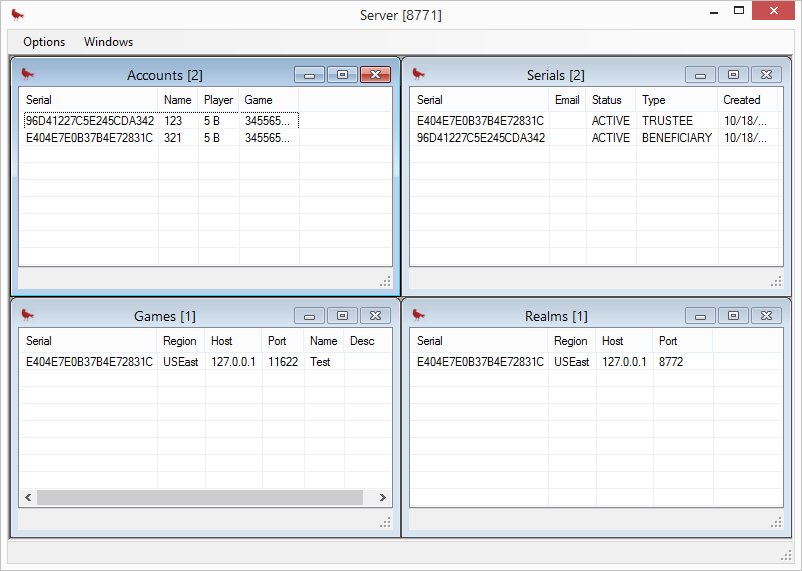Viewport: 802px width, 571px height.
Task: Click Host column header in Games
Action: coord(233,341)
